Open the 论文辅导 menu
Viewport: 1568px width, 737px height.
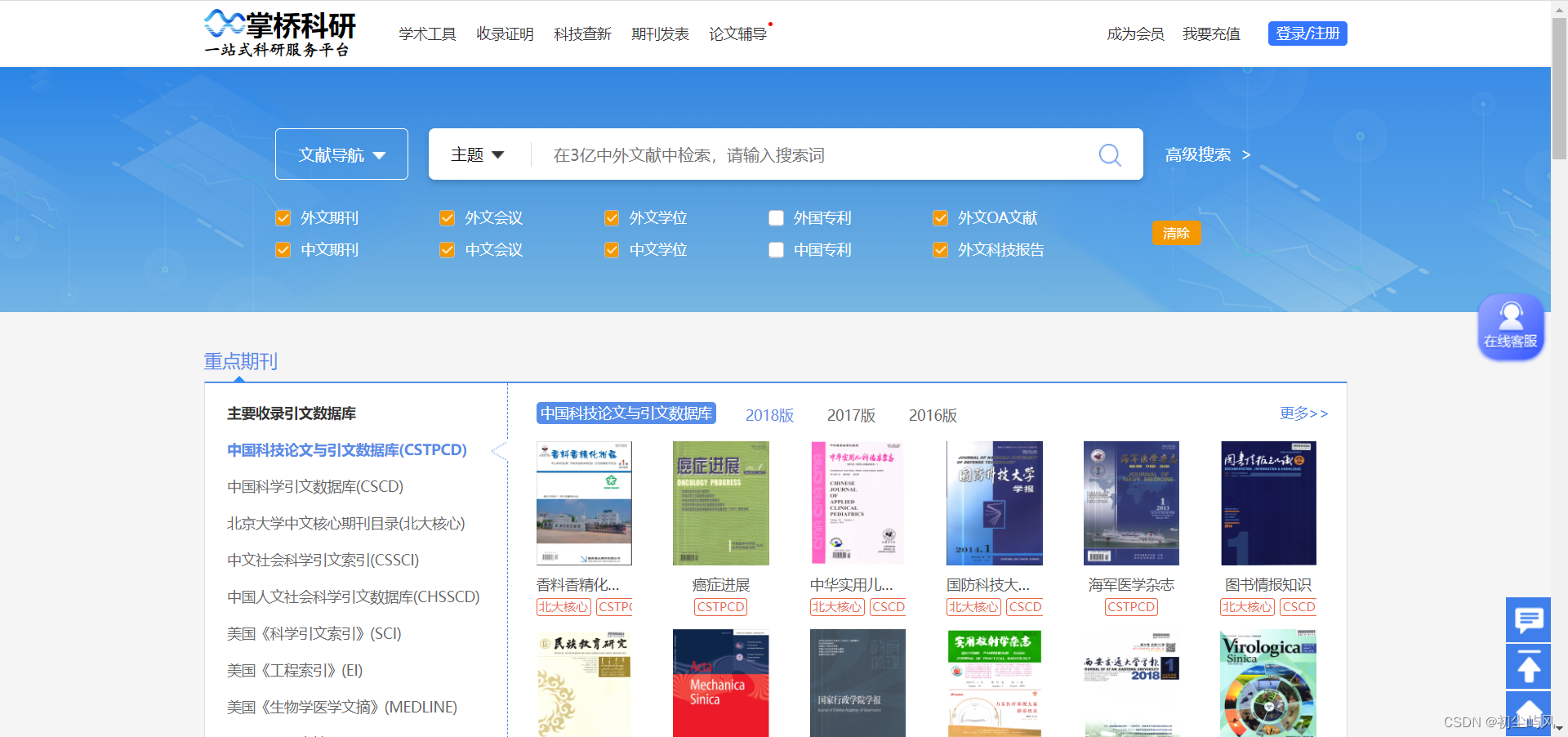click(738, 33)
